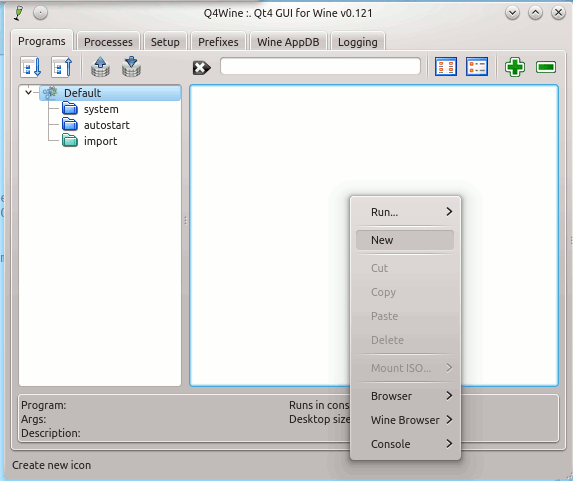Click the collapse tree toolbar icon

62,67
